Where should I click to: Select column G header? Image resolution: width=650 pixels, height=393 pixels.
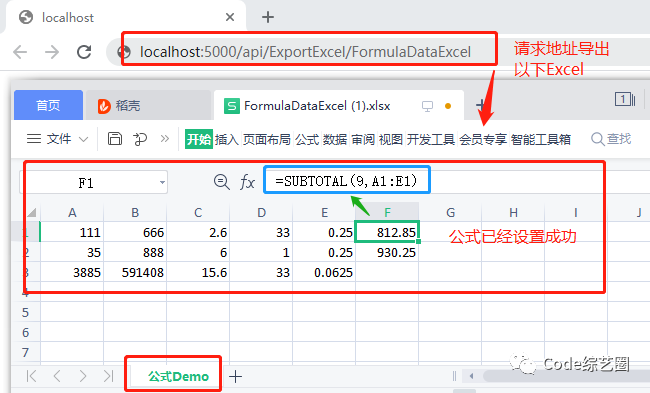[x=450, y=213]
